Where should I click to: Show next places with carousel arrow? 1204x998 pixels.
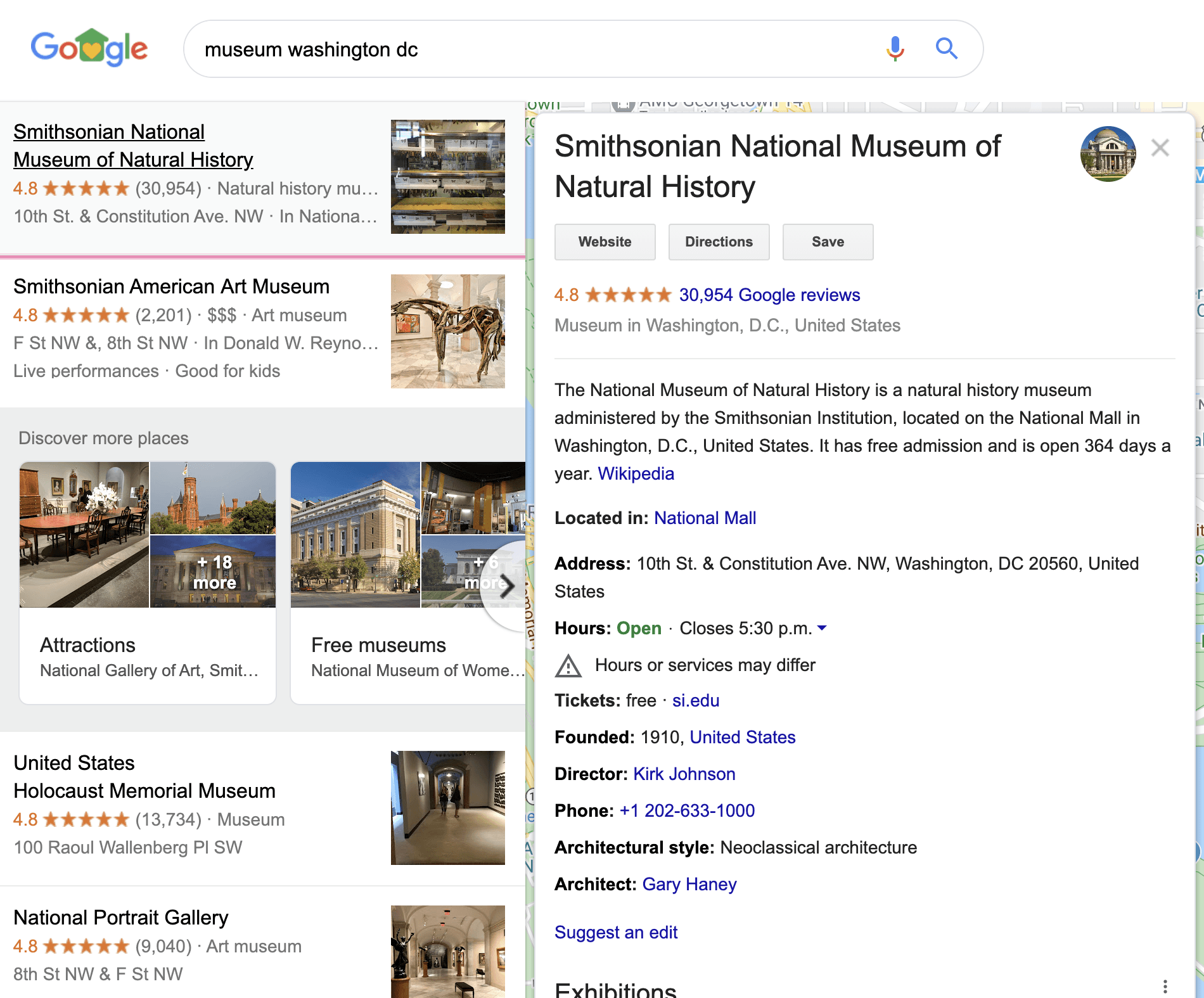[506, 586]
